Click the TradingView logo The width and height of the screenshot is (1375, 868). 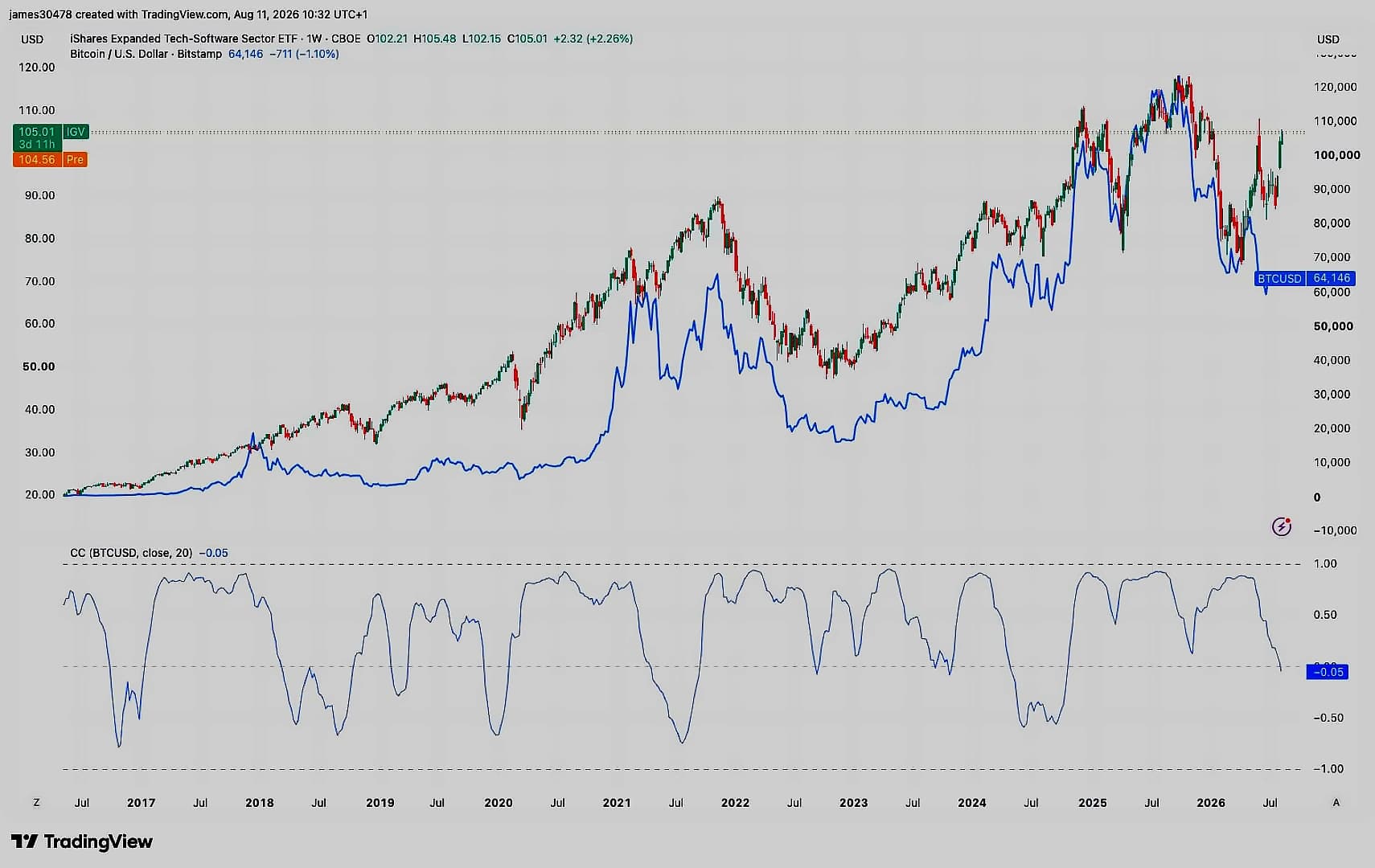[81, 841]
